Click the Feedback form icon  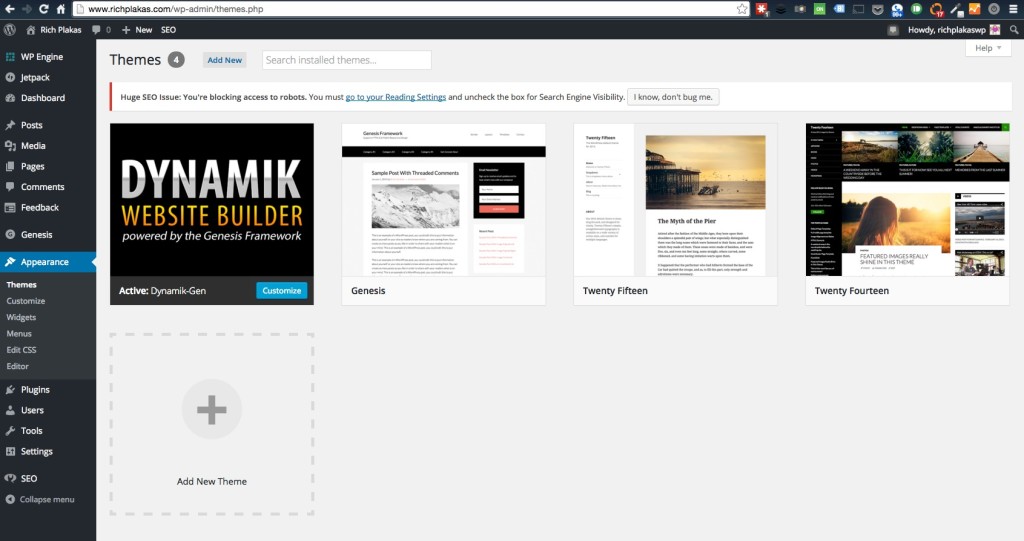point(10,207)
